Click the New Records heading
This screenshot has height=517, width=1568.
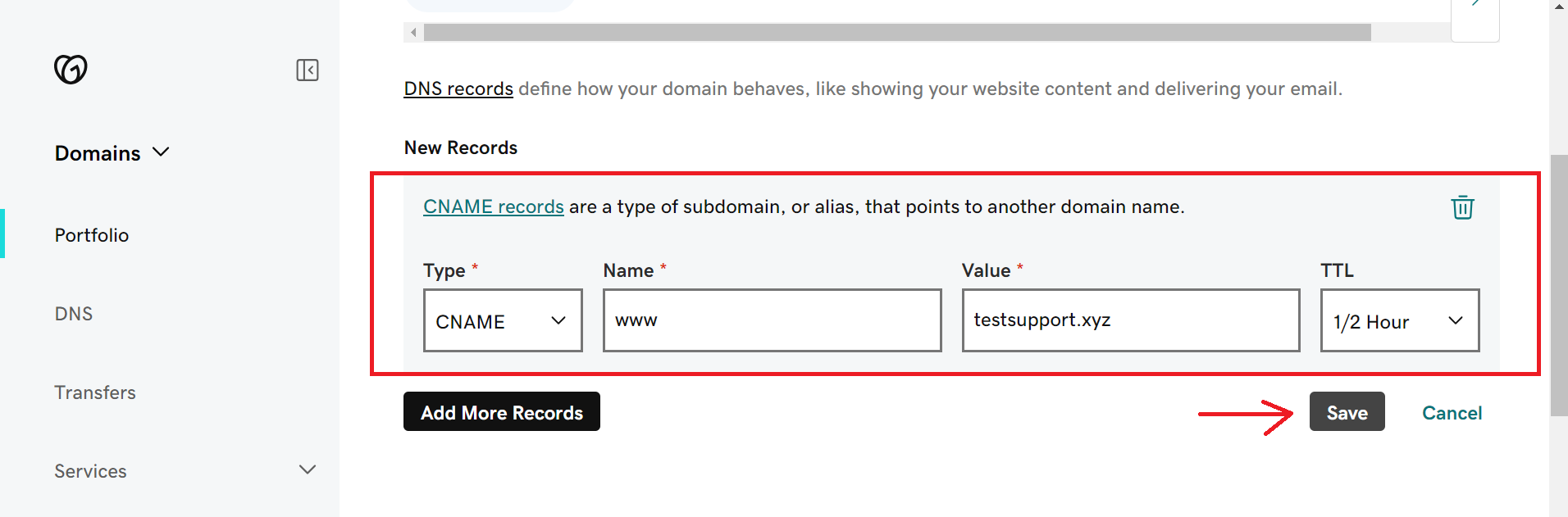461,147
